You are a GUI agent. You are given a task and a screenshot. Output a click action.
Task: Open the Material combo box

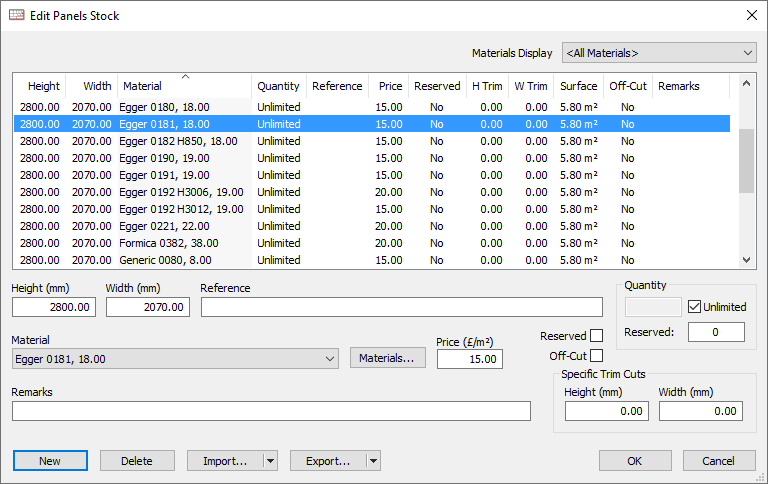click(x=175, y=359)
